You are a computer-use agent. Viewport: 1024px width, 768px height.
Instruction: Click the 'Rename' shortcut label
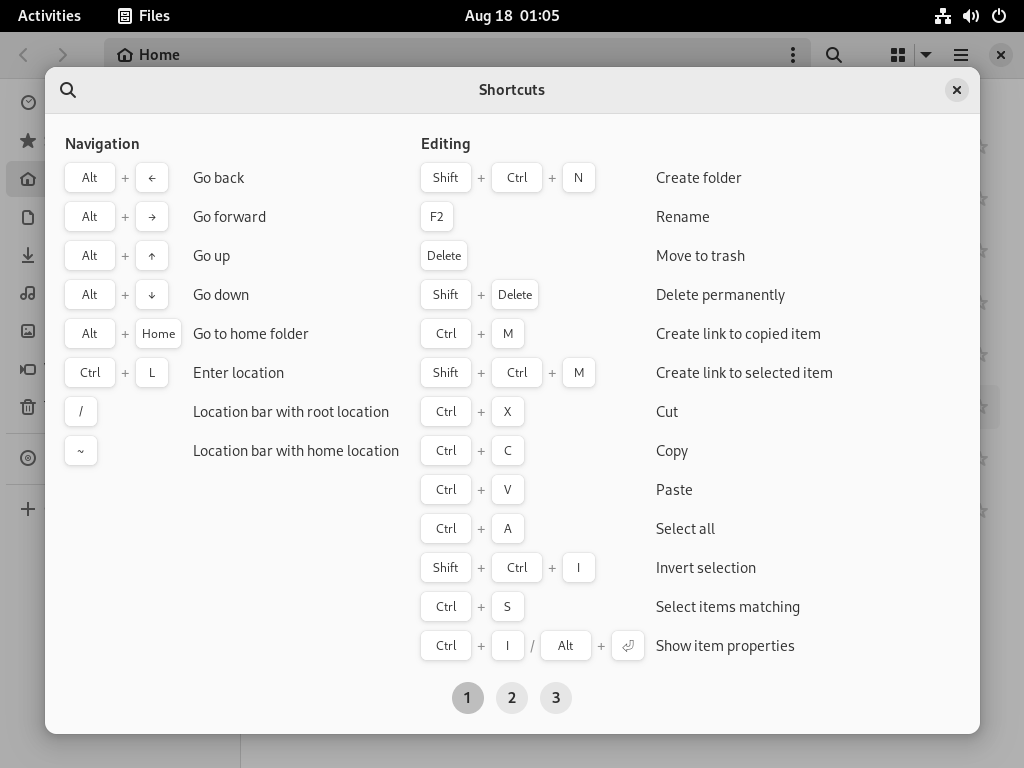tap(682, 217)
